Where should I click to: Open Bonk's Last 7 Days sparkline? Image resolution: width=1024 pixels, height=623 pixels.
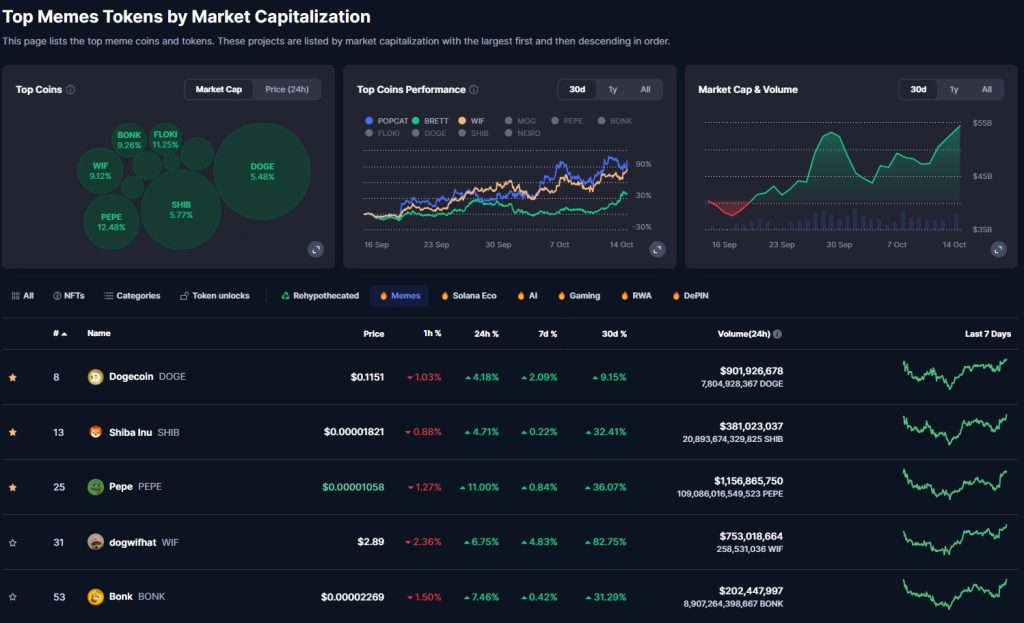pyautogui.click(x=955, y=594)
